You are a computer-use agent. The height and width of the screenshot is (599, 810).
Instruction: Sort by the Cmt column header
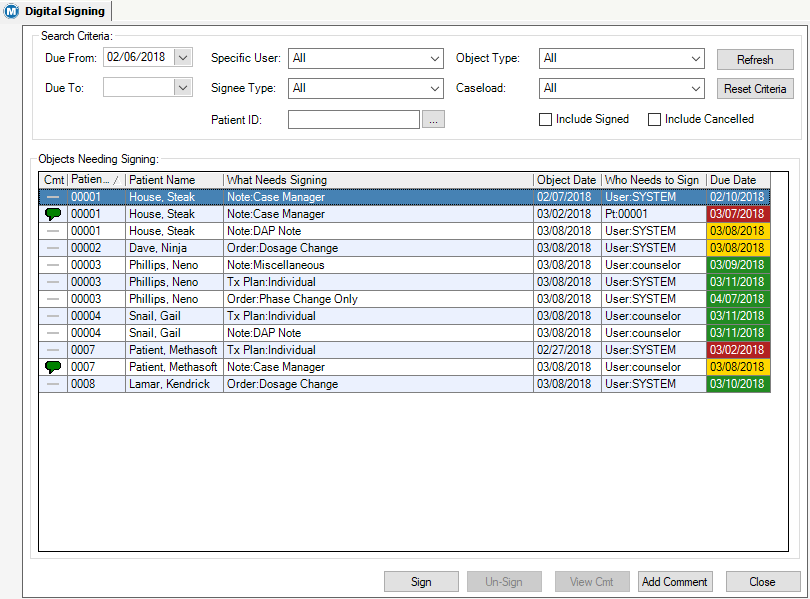(53, 180)
